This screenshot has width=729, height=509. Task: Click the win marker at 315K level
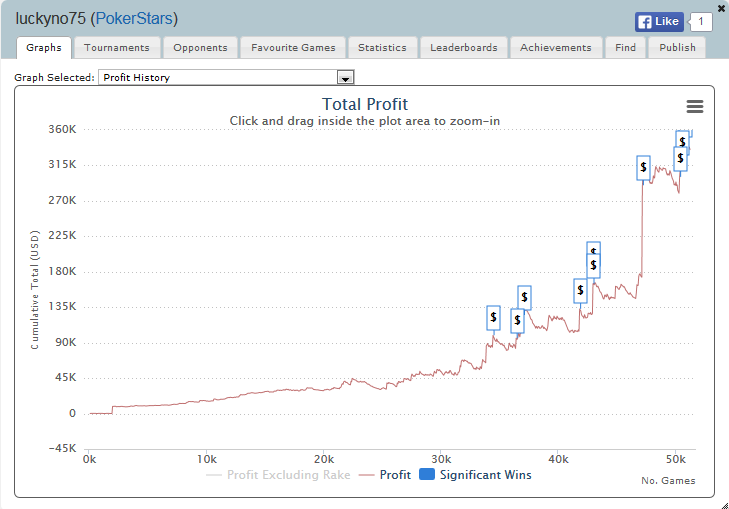(643, 167)
